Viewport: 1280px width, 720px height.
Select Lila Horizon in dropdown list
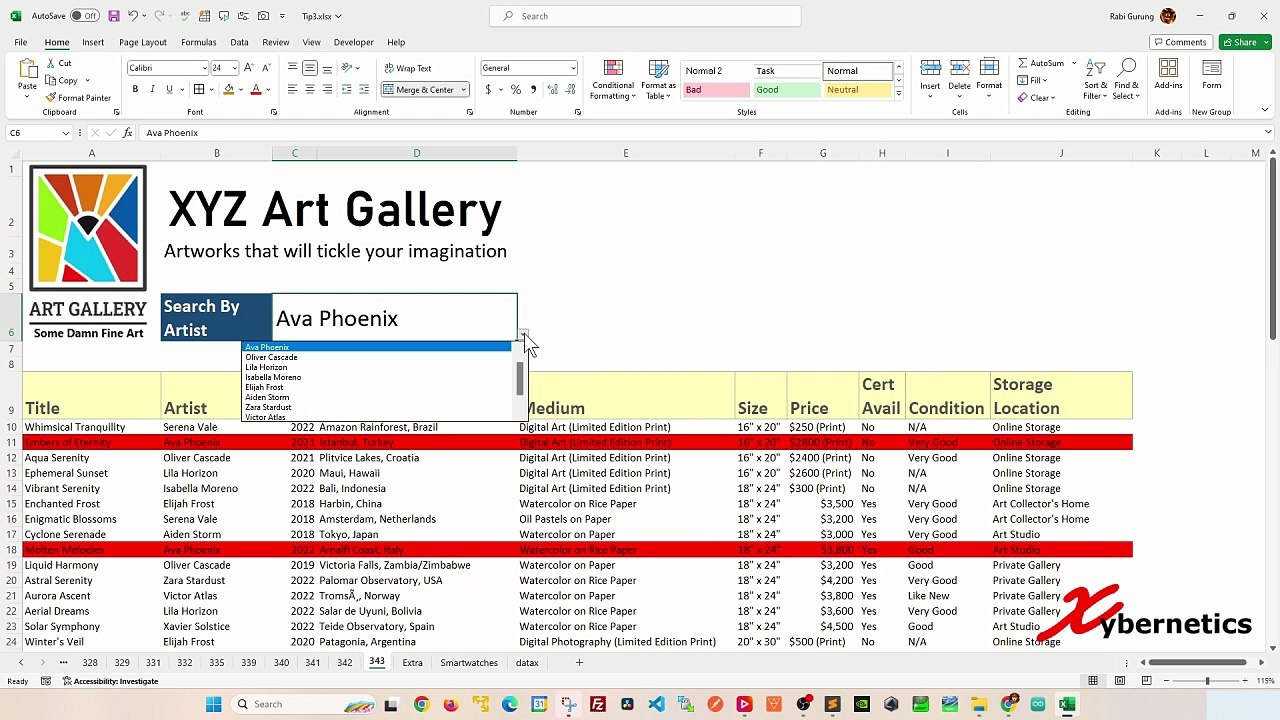pyautogui.click(x=266, y=367)
